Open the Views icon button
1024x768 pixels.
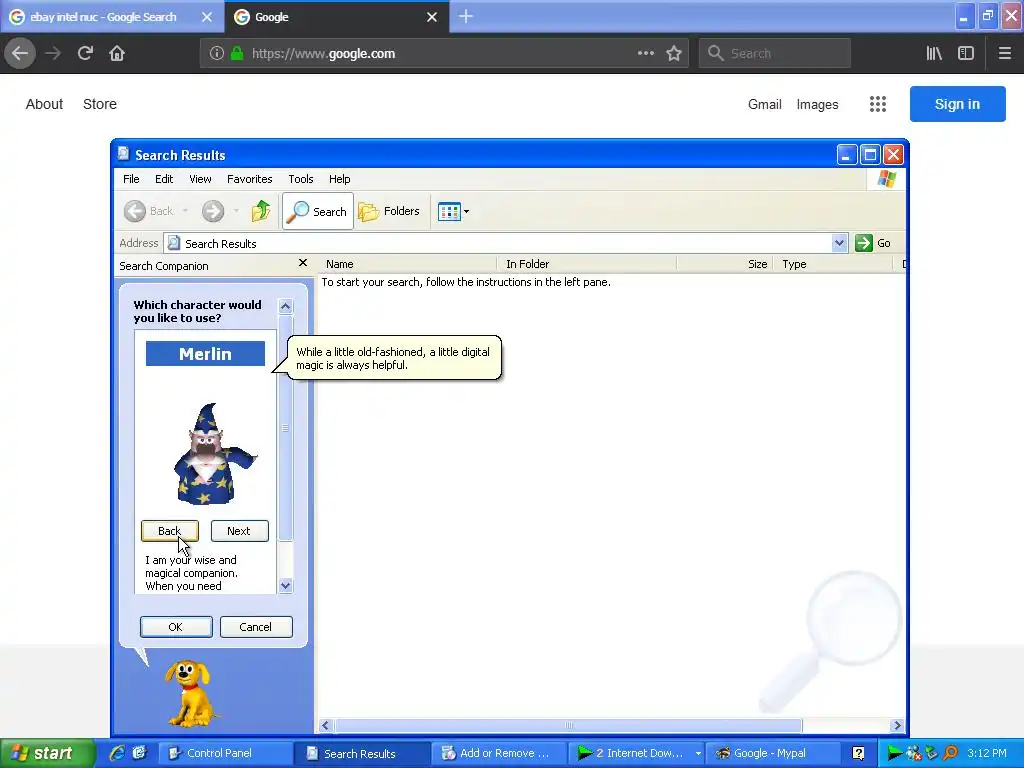(449, 212)
